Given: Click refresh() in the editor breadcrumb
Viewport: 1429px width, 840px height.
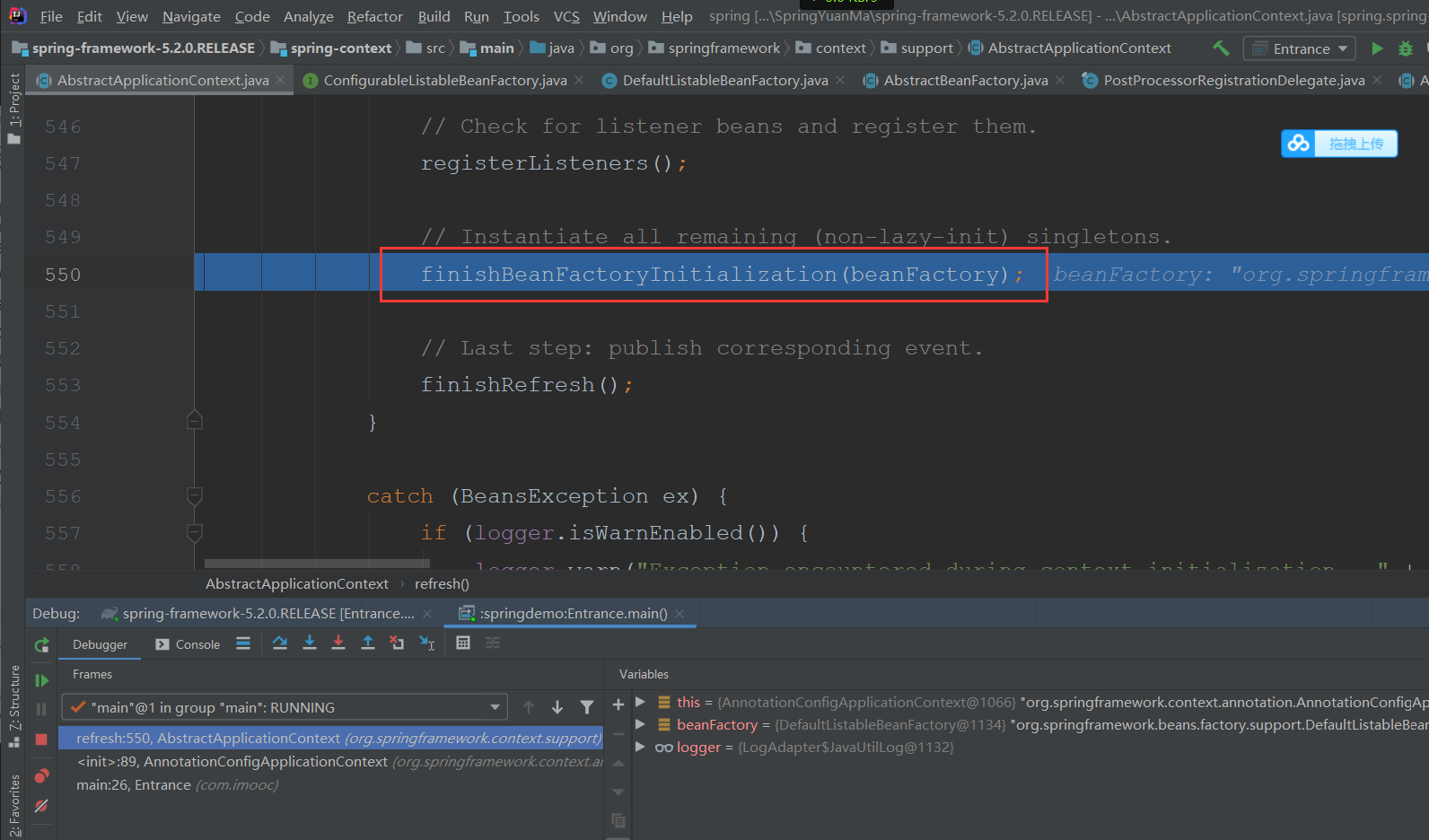Looking at the screenshot, I should click(x=442, y=584).
